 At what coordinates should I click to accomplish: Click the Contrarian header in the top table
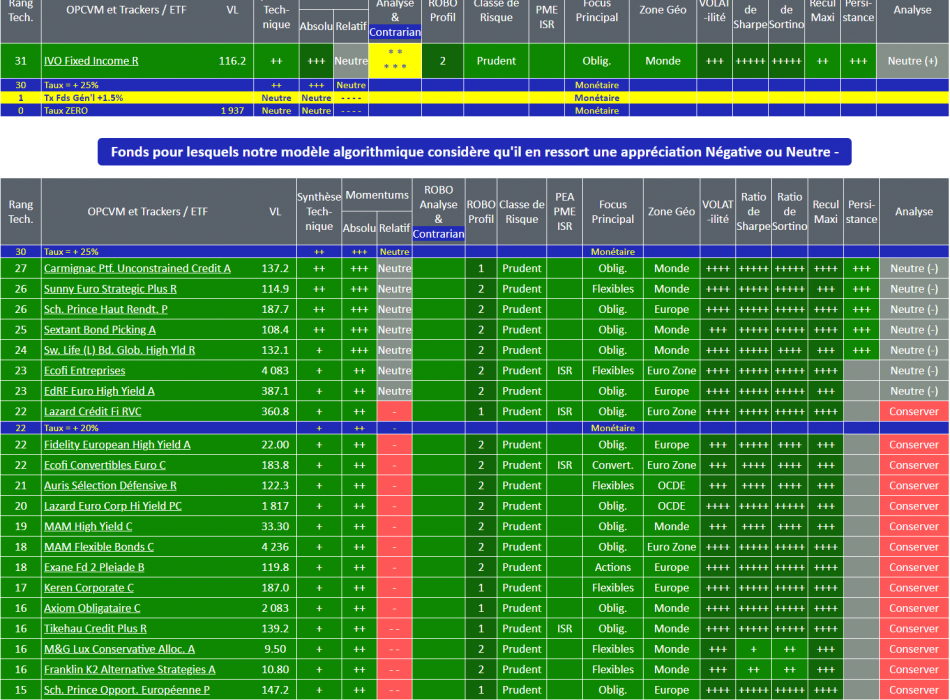click(395, 32)
